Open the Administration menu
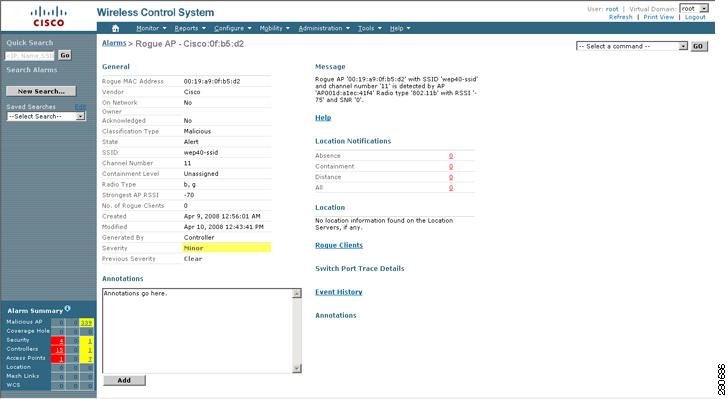Image resolution: width=728 pixels, height=399 pixels. [x=324, y=28]
